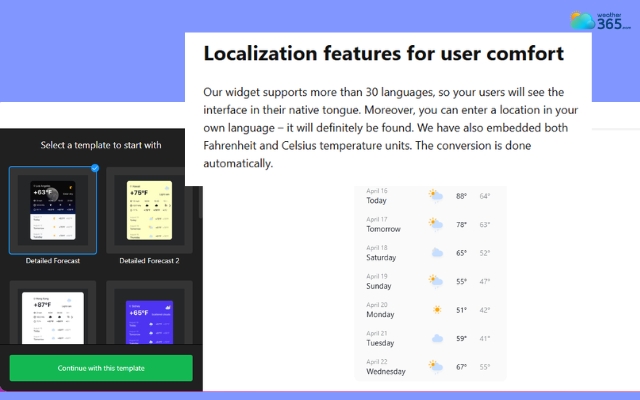Click the Sunday forecast row label
Screen dimensions: 640x400
(x=378, y=286)
